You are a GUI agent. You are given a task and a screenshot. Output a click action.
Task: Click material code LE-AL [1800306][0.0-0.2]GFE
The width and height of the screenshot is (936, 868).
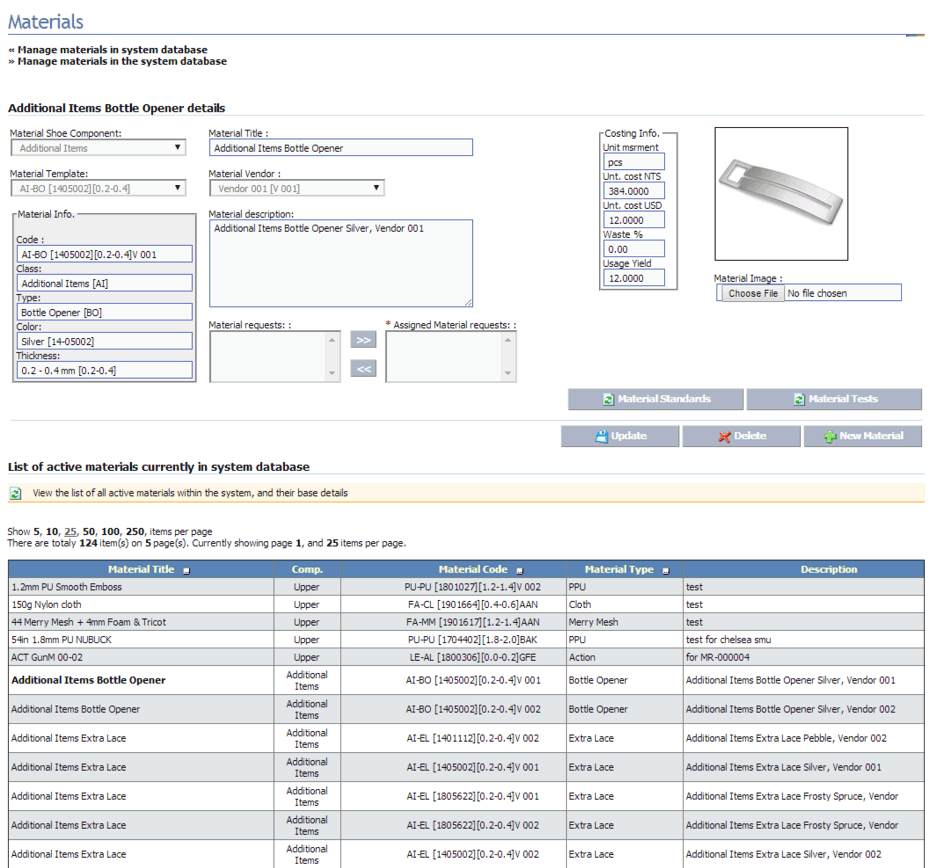pos(473,657)
